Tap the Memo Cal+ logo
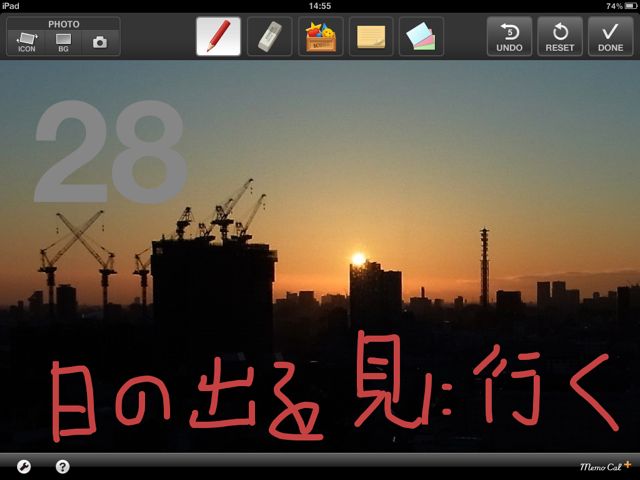Image resolution: width=640 pixels, height=480 pixels. click(606, 466)
